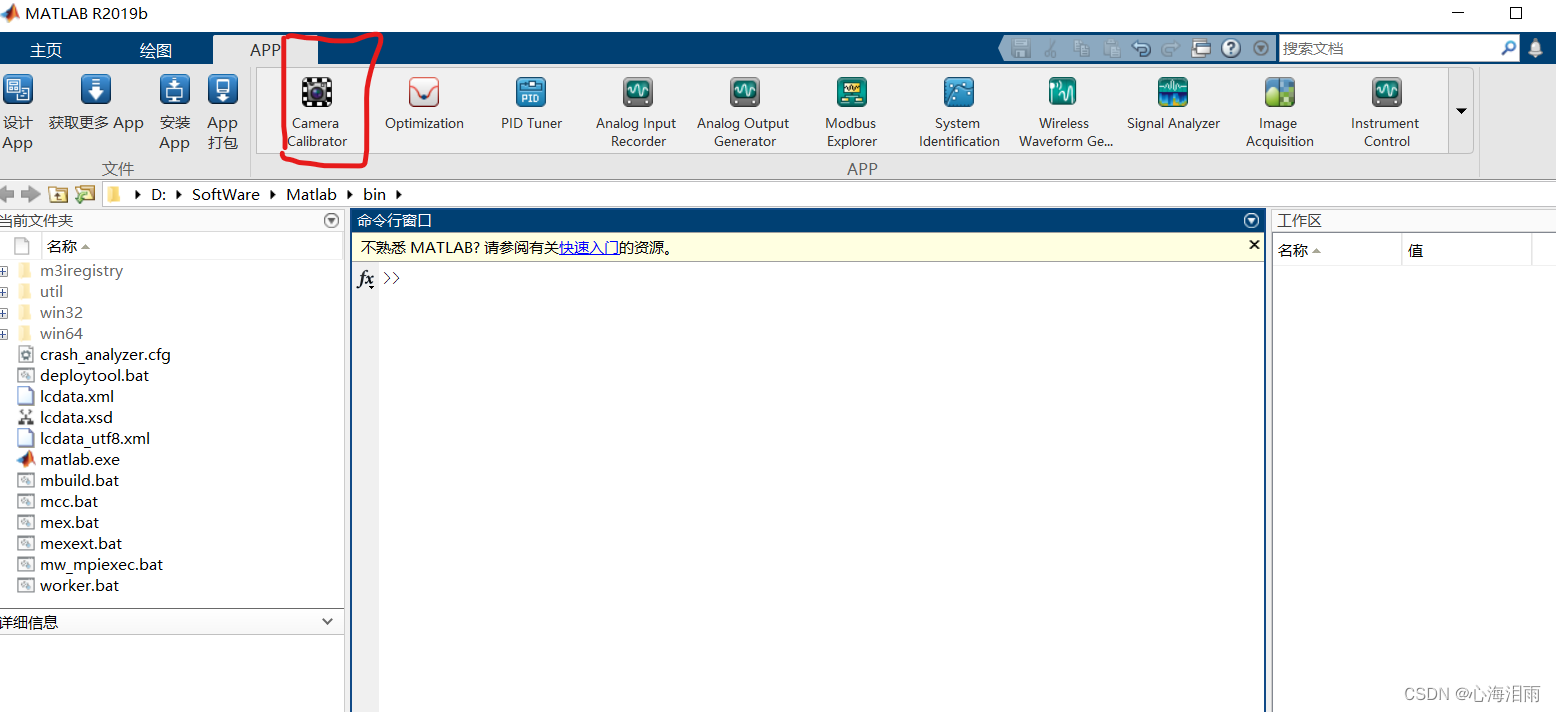Expand the m3iregistry folder
This screenshot has height=712, width=1556.
(4, 271)
